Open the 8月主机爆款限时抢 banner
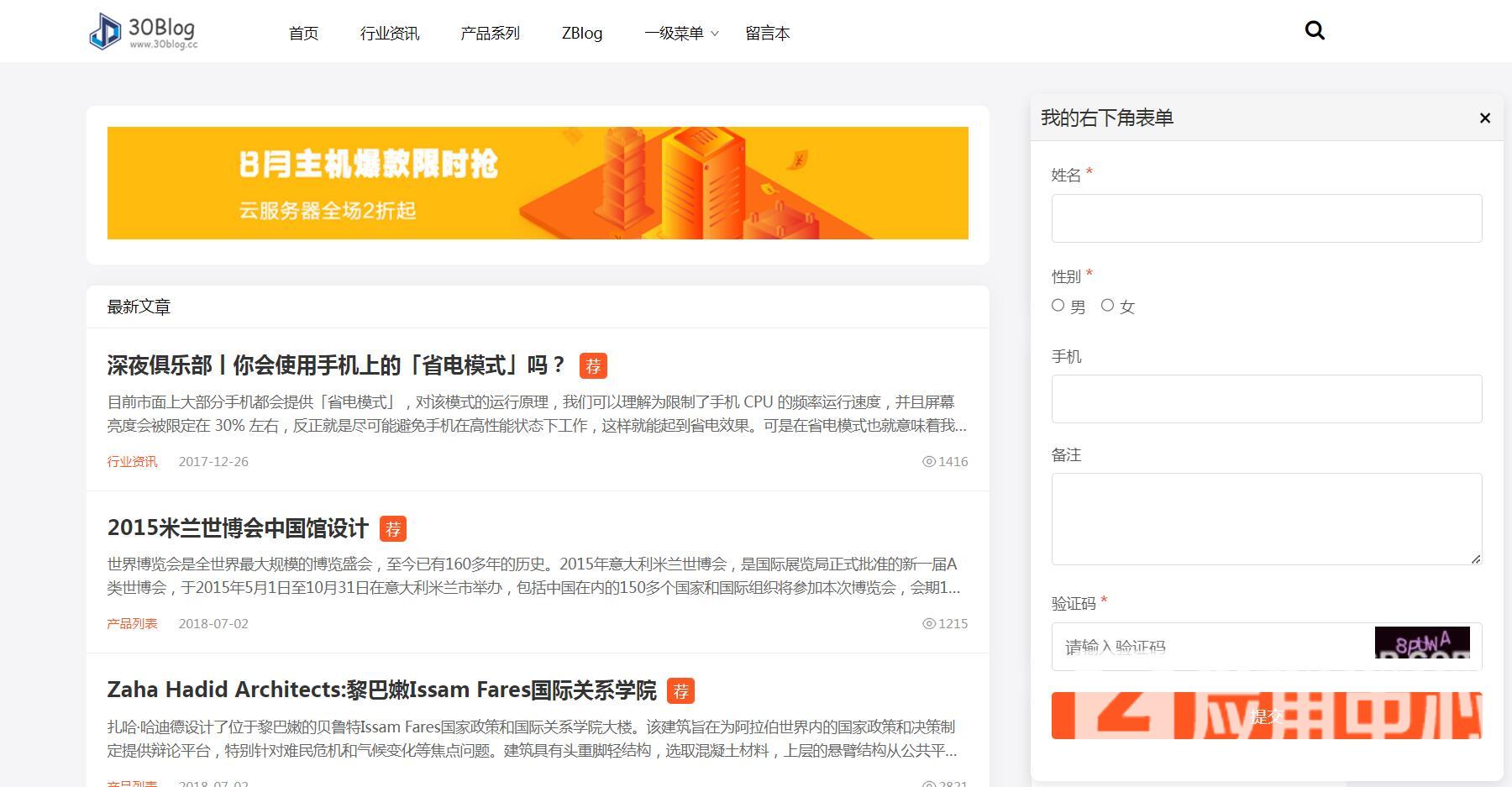 (x=538, y=183)
